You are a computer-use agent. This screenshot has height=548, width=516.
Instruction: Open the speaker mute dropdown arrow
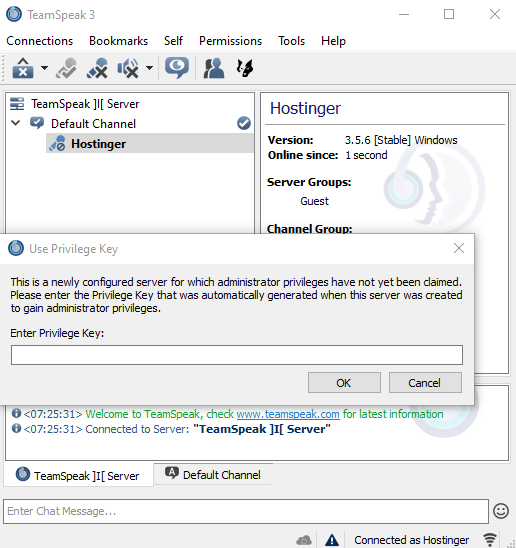click(149, 68)
